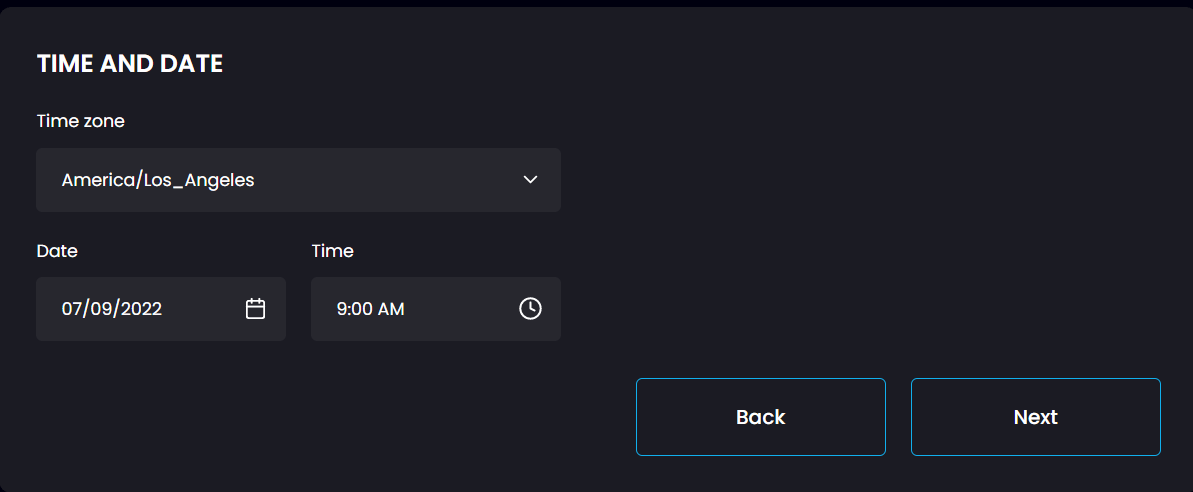Open the clock picker icon in Time field
The width and height of the screenshot is (1193, 492).
(530, 309)
